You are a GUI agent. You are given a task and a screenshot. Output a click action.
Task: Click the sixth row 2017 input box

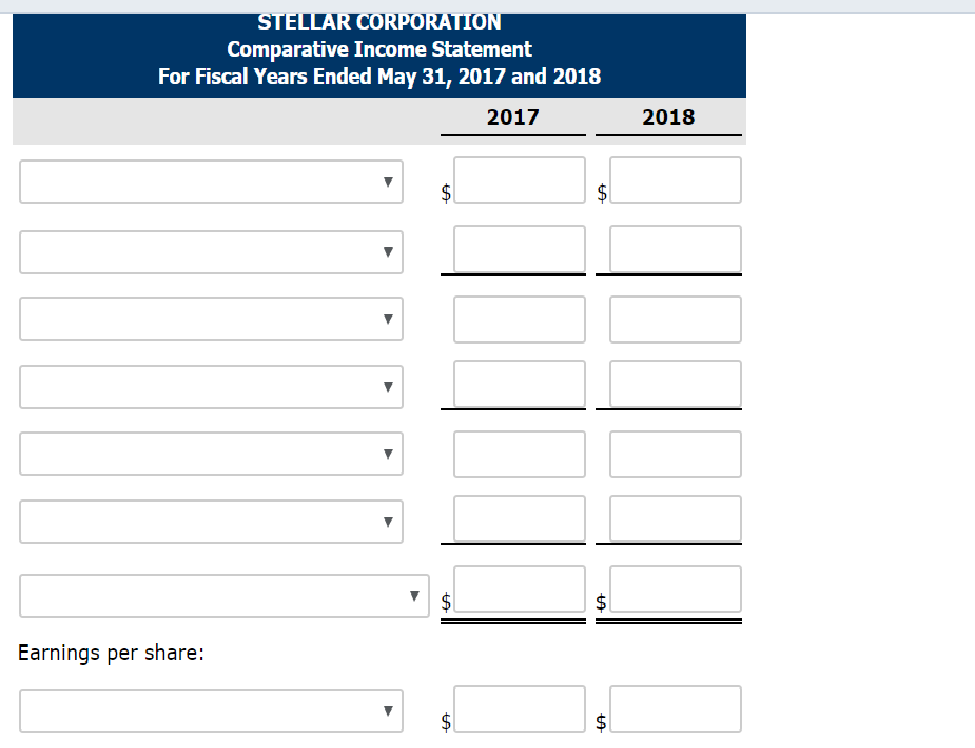point(519,518)
